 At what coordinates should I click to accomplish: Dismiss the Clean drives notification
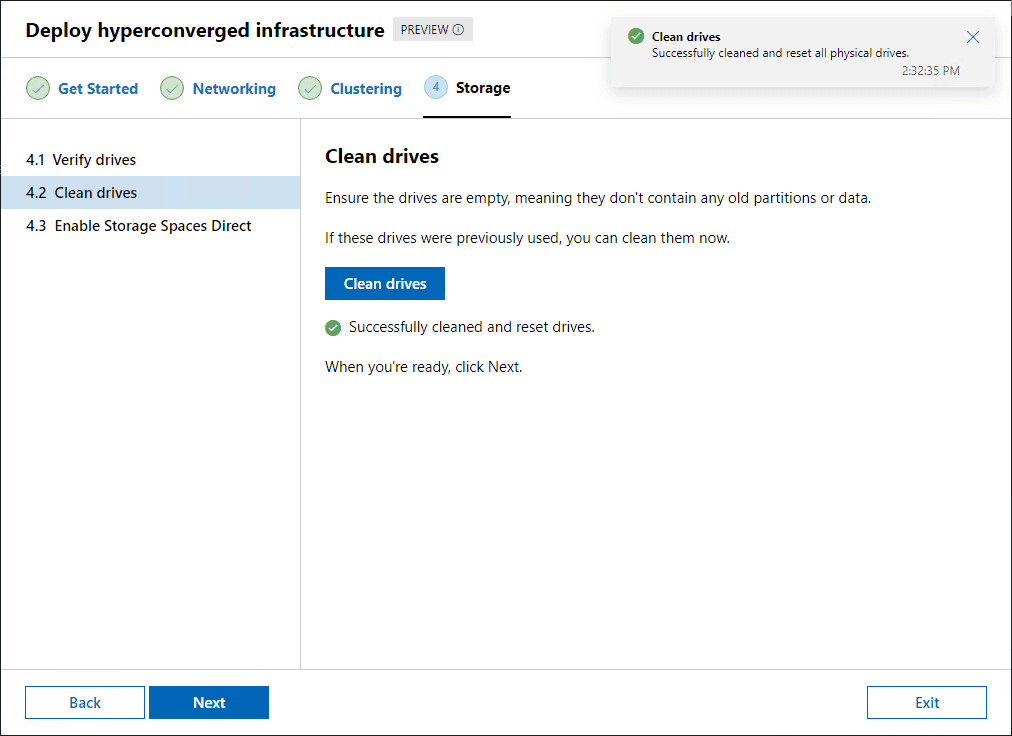click(x=973, y=38)
